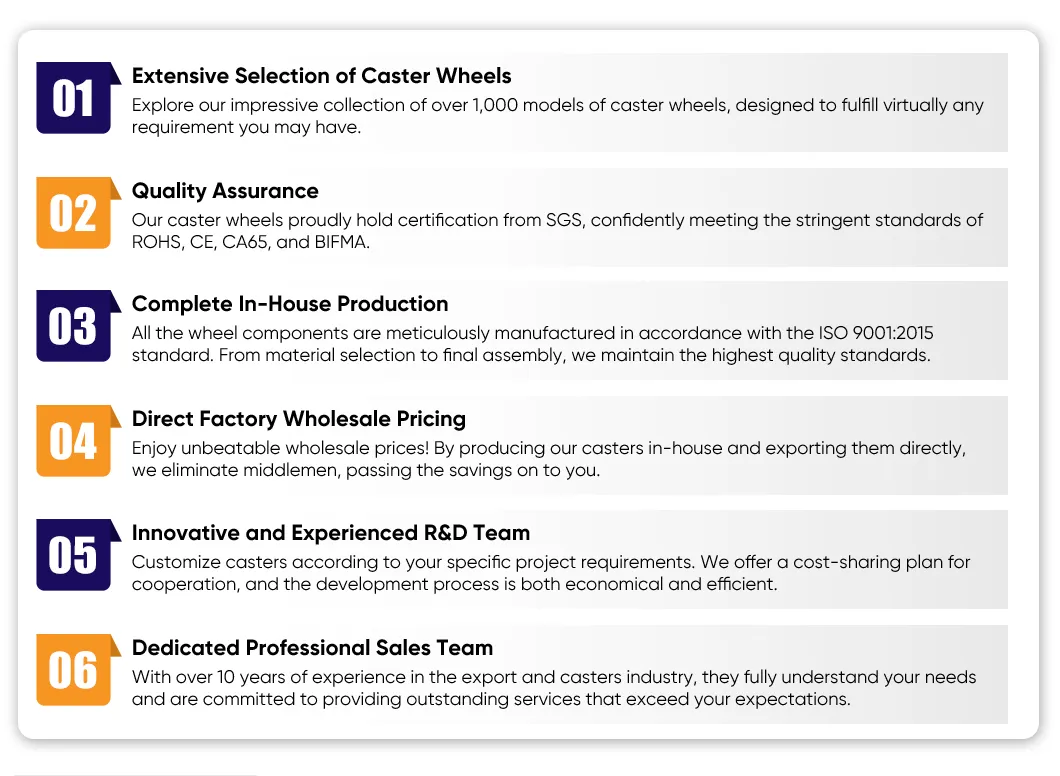The width and height of the screenshot is (1060, 776).
Task: Click the text about eliminating middlemen
Action: pos(366,470)
